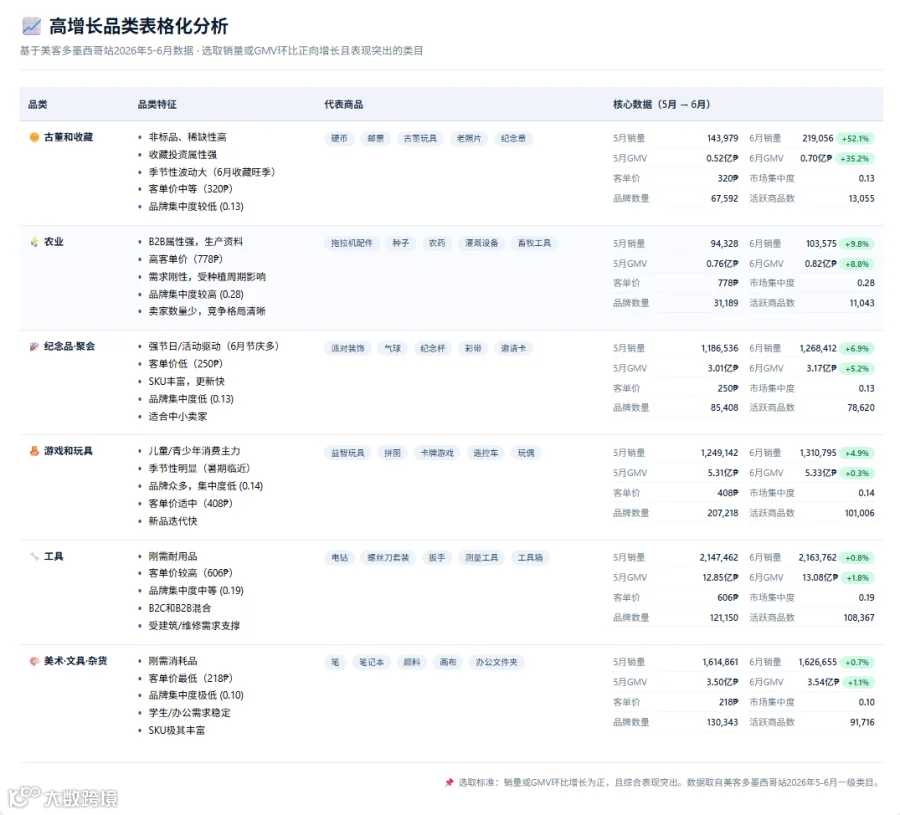This screenshot has width=900, height=815.
Task: Click the 种子 tag
Action: coord(401,243)
